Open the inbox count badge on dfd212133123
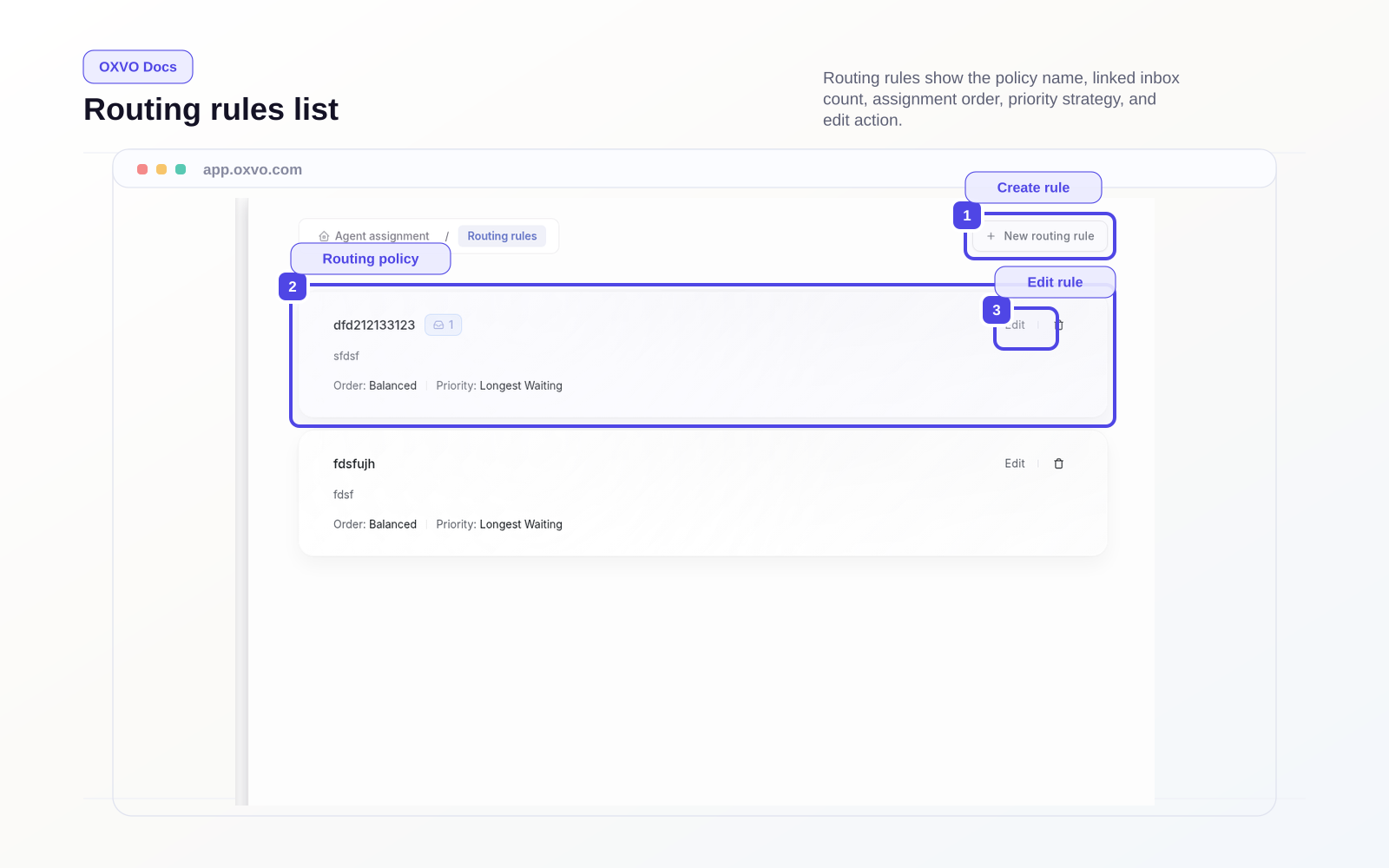The width and height of the screenshot is (1389, 868). (x=443, y=325)
